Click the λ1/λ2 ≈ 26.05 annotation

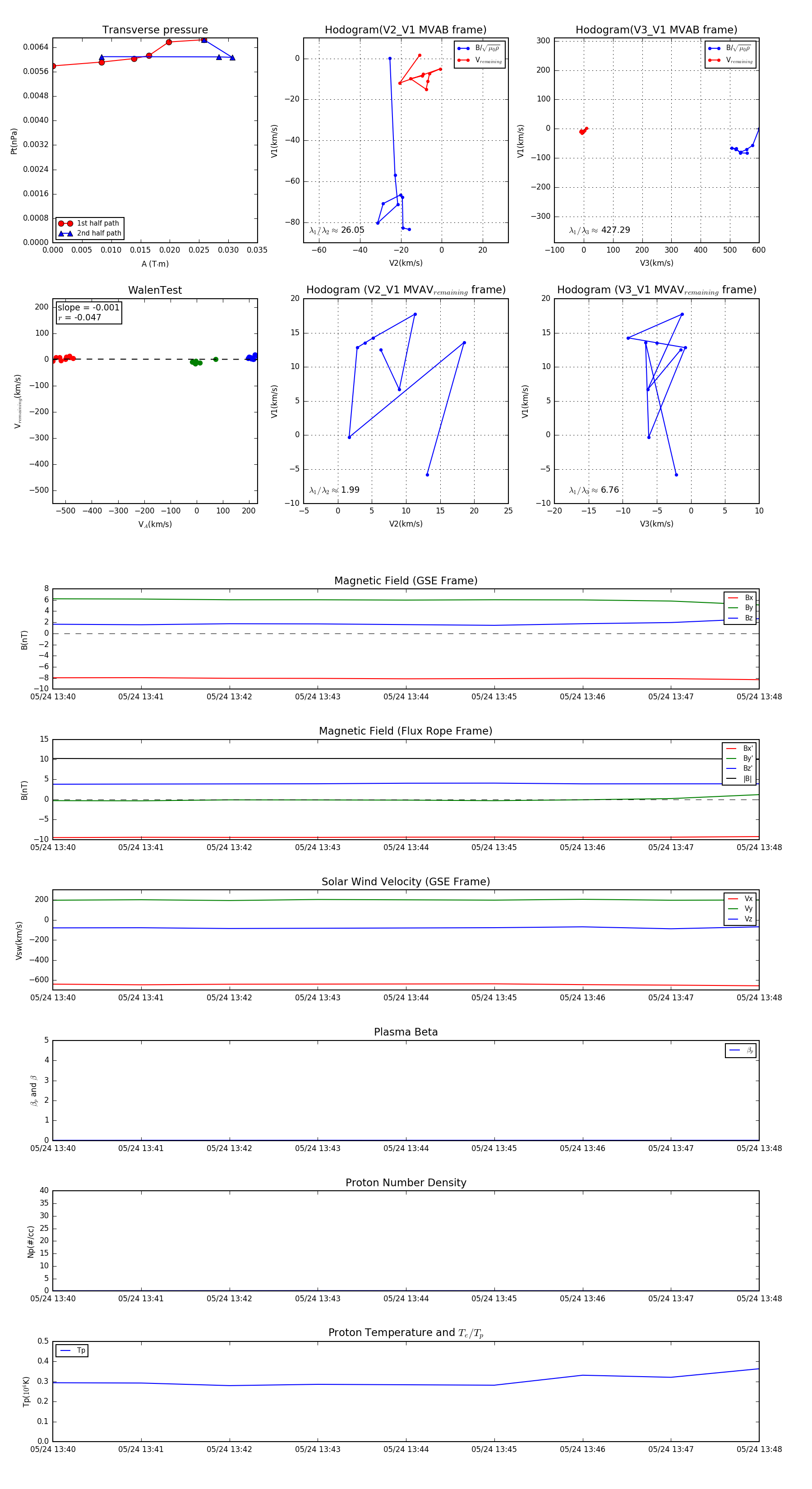(337, 230)
